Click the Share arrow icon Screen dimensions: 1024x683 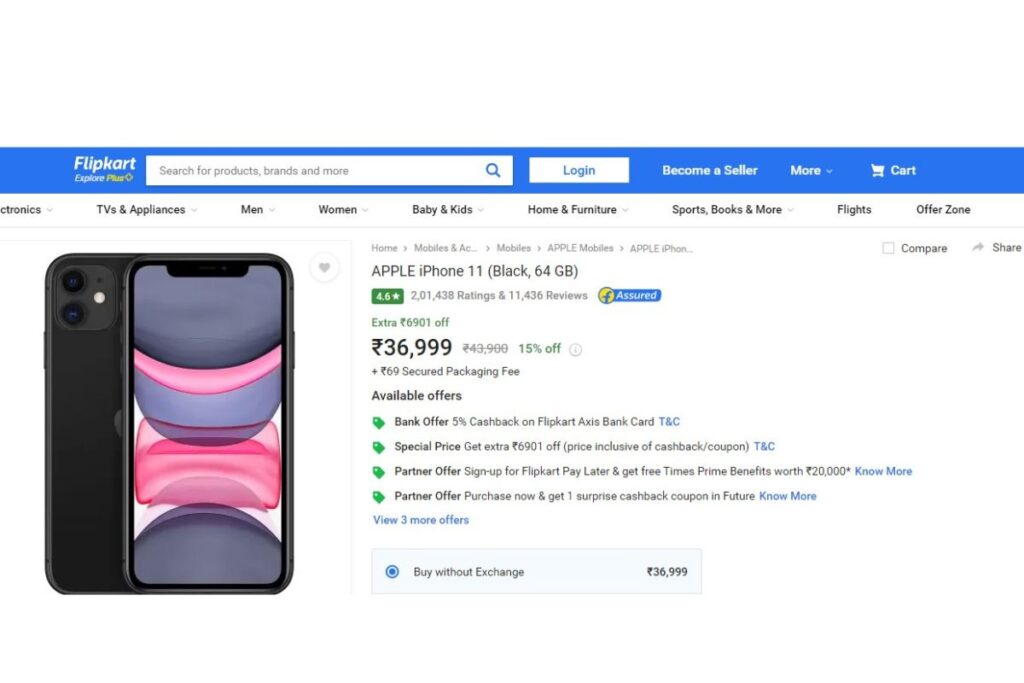[978, 247]
